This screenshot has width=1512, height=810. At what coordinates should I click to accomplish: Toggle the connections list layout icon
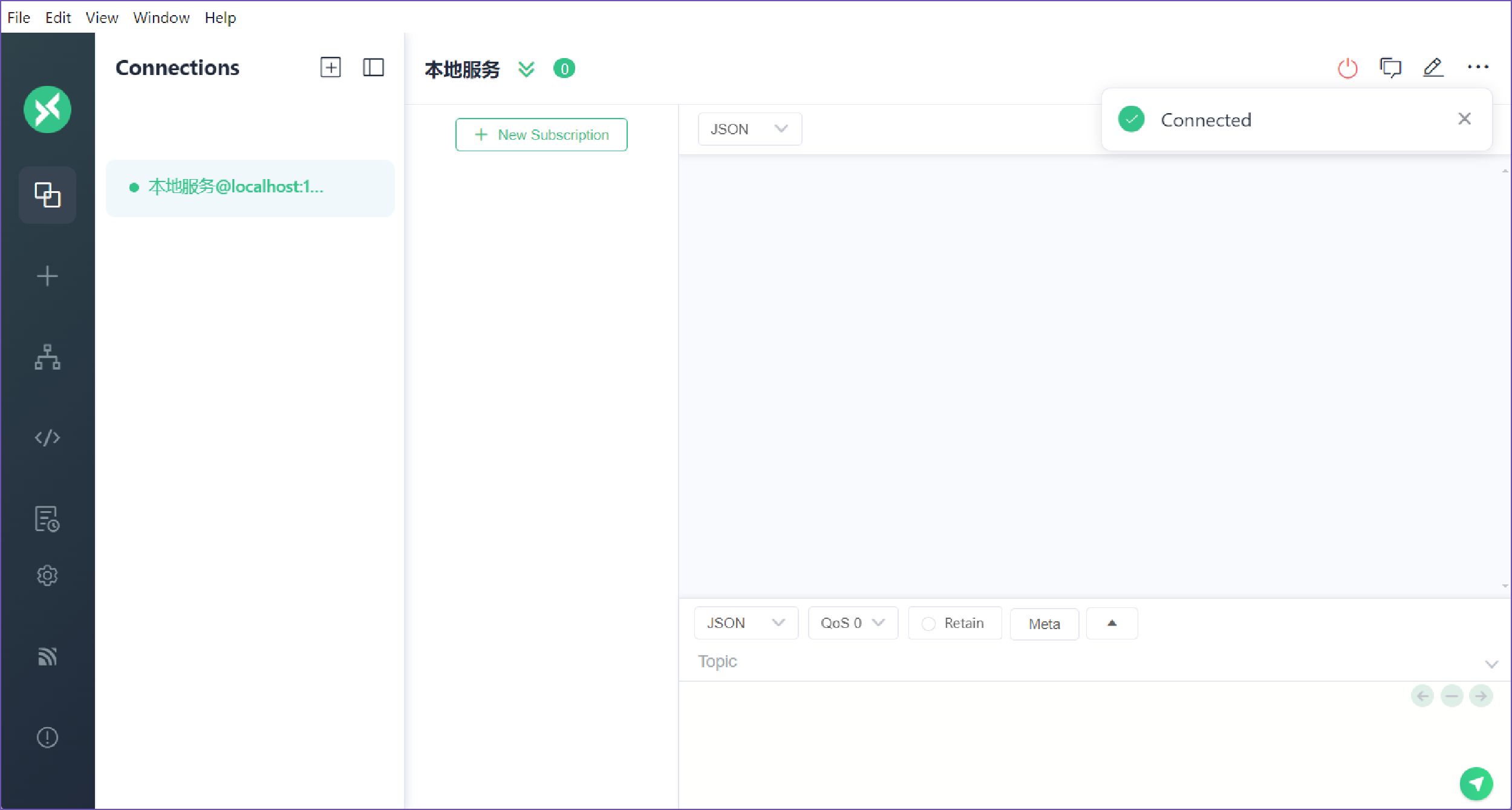(373, 68)
